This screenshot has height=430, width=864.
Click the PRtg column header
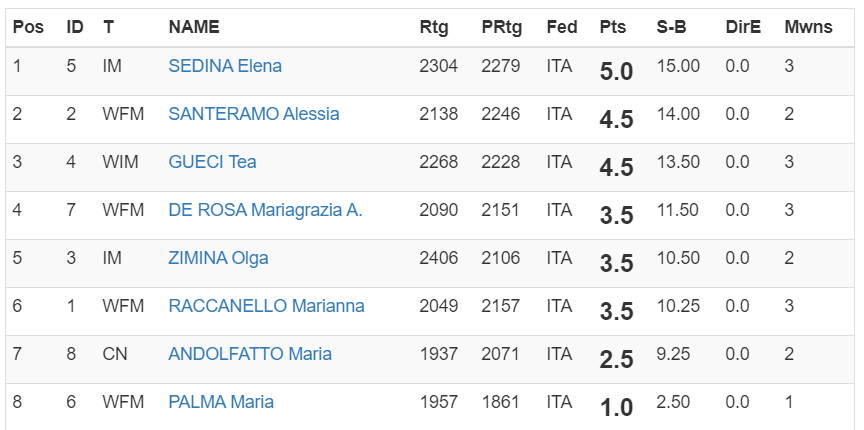click(x=500, y=27)
